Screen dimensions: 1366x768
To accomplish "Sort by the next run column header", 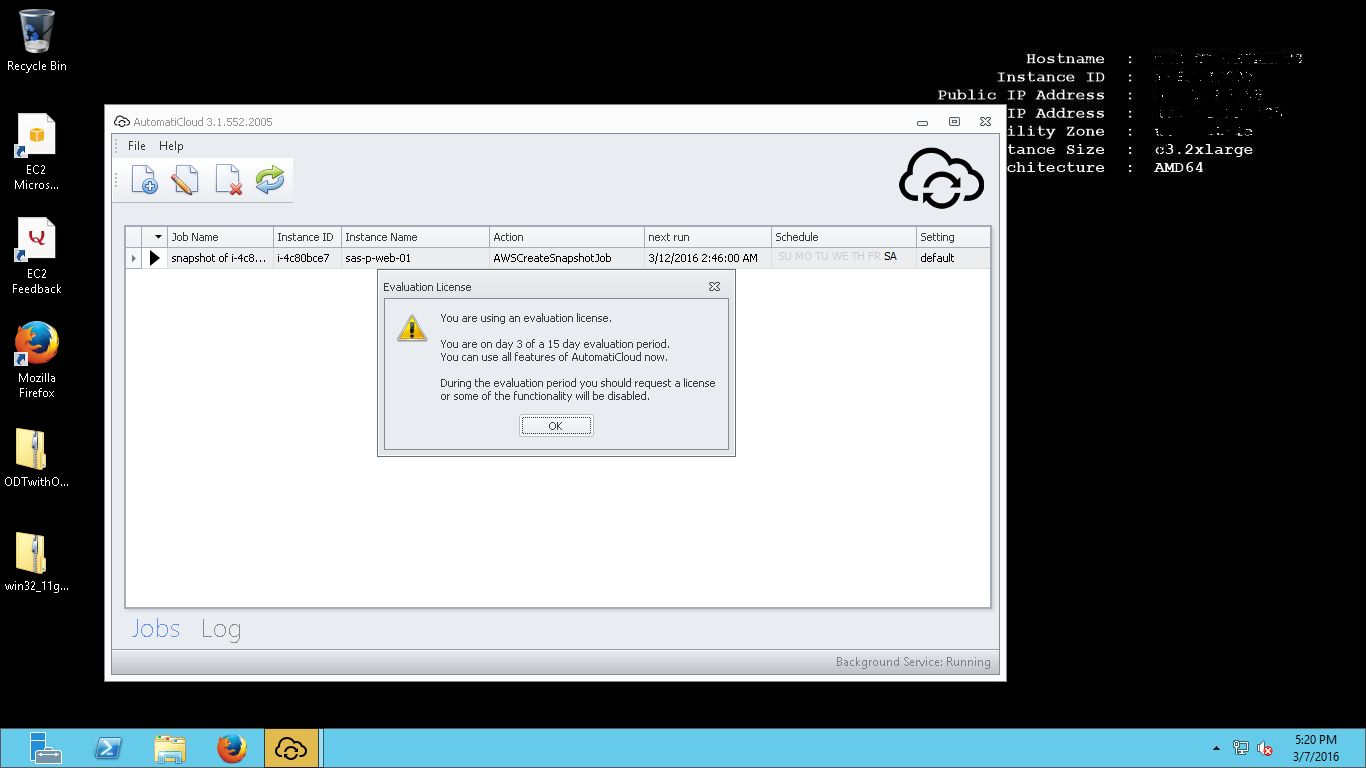I will 708,237.
